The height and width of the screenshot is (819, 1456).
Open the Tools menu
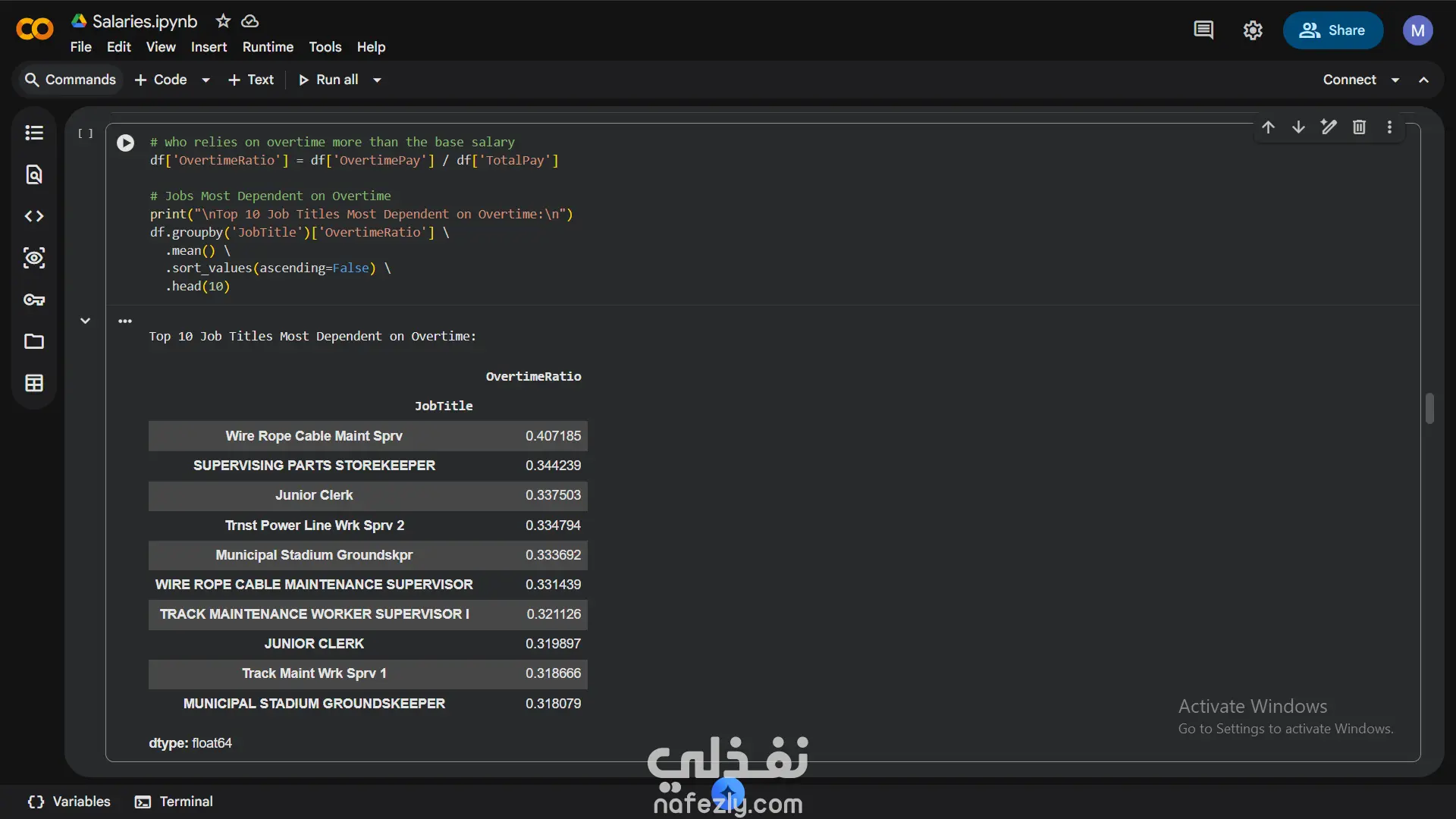325,47
